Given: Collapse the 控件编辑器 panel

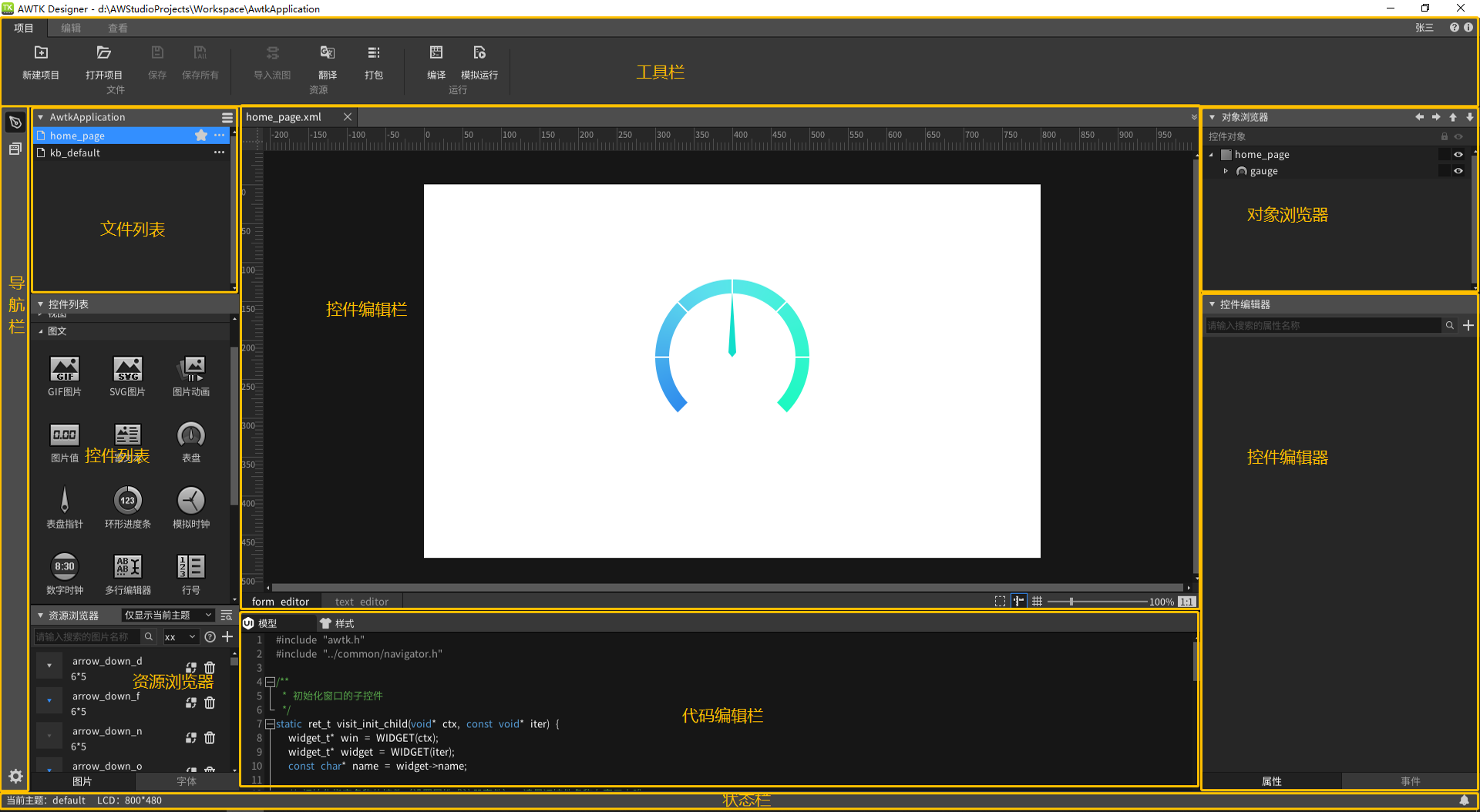Looking at the screenshot, I should tap(1212, 304).
